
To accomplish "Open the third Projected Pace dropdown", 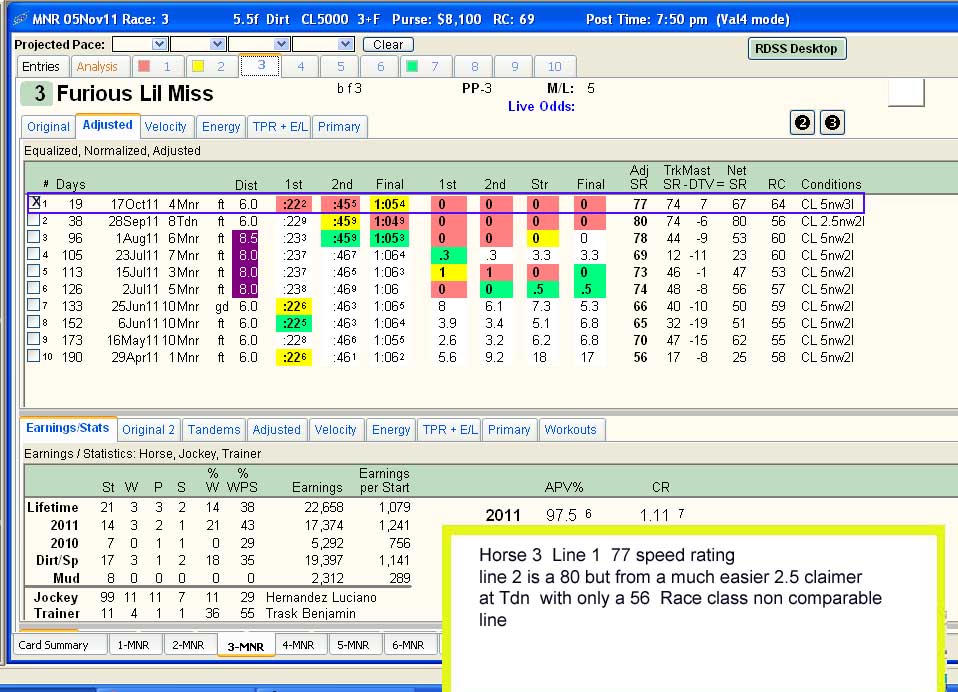I will (281, 44).
